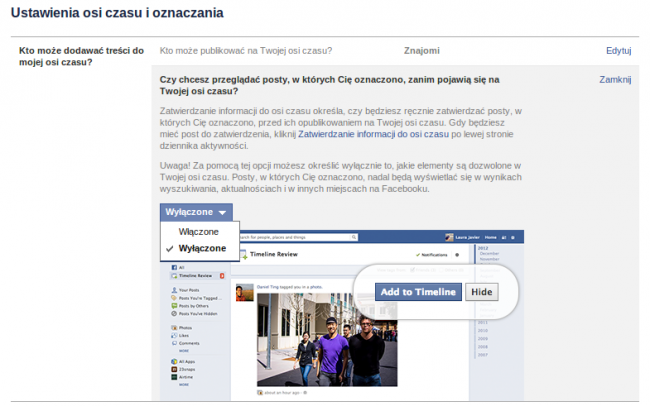The width and height of the screenshot is (650, 406).
Task: Click Likes icon in preview sidebar
Action: [x=174, y=335]
